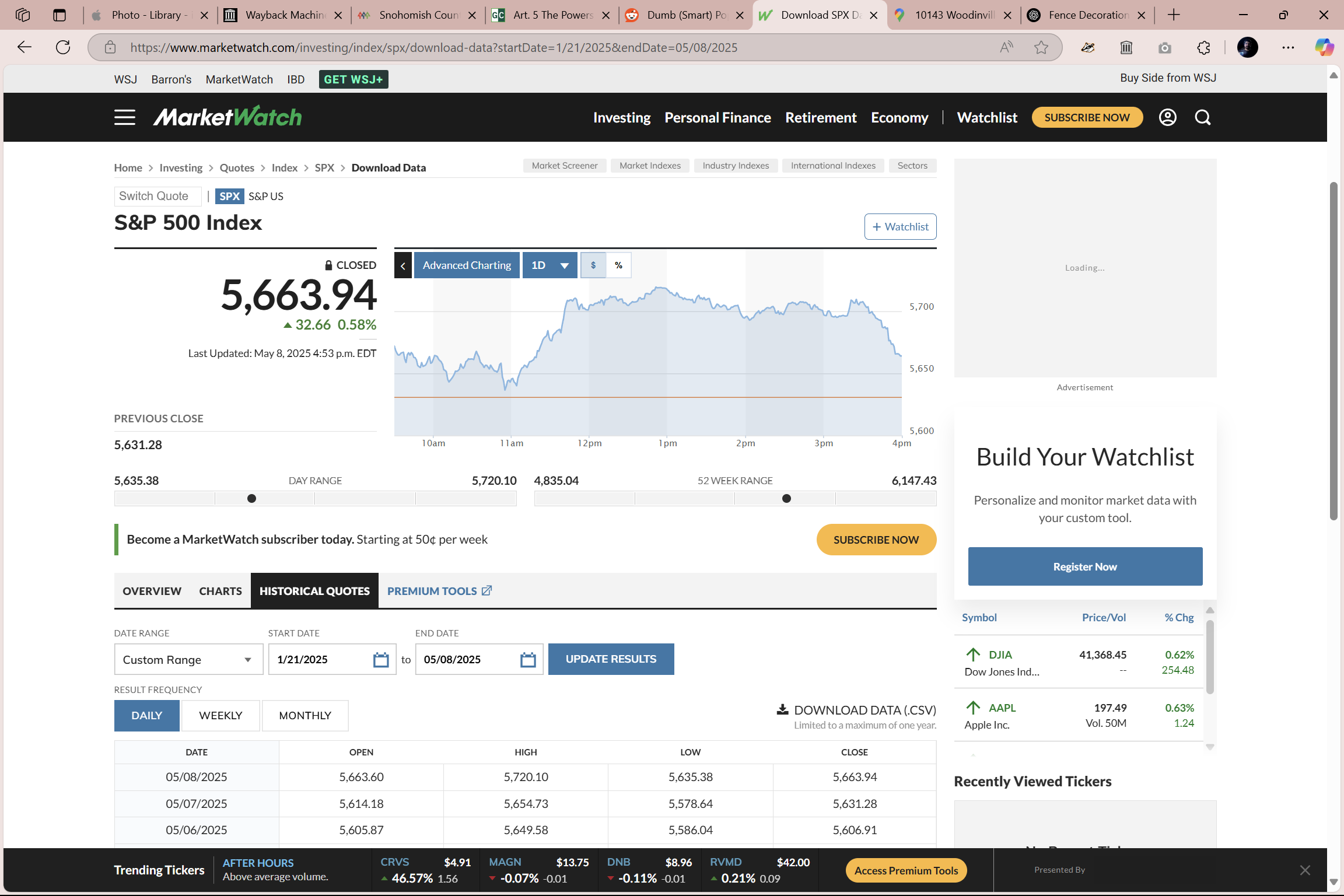The image size is (1344, 896).
Task: Click UPDATE RESULTS button
Action: tap(611, 659)
